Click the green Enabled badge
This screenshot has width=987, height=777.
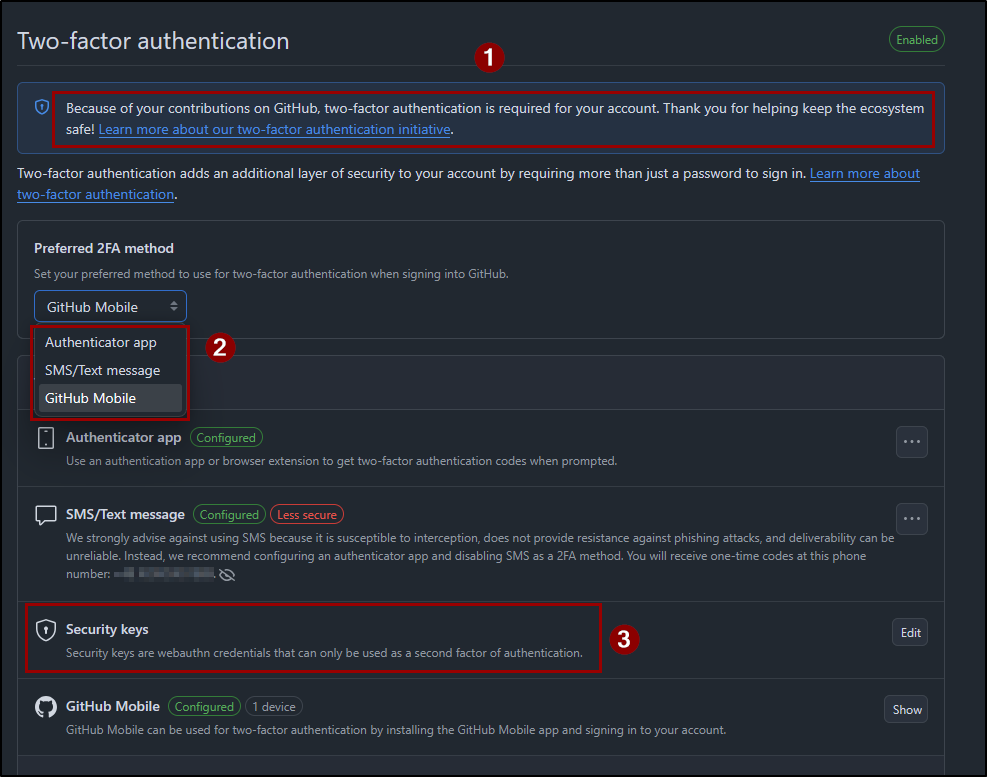pos(916,39)
